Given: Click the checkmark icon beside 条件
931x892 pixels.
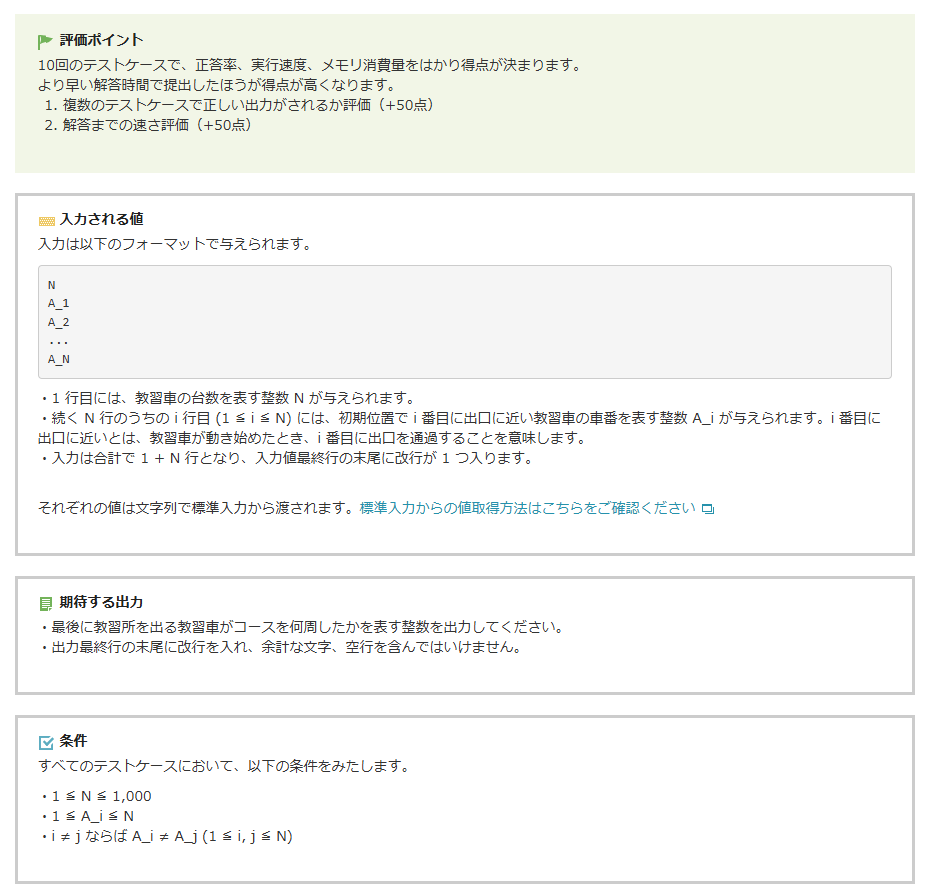Looking at the screenshot, I should (46, 742).
